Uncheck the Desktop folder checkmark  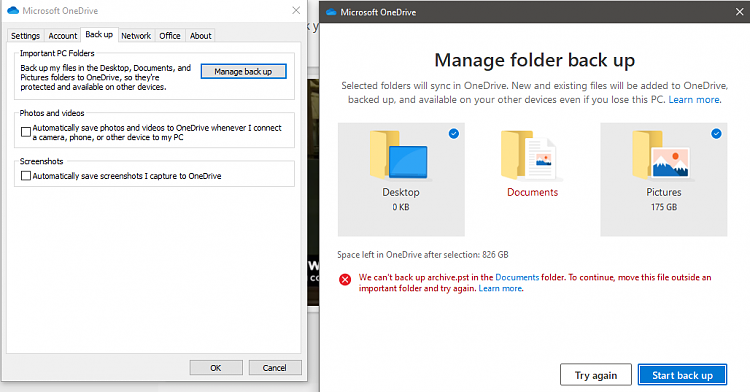coord(454,134)
